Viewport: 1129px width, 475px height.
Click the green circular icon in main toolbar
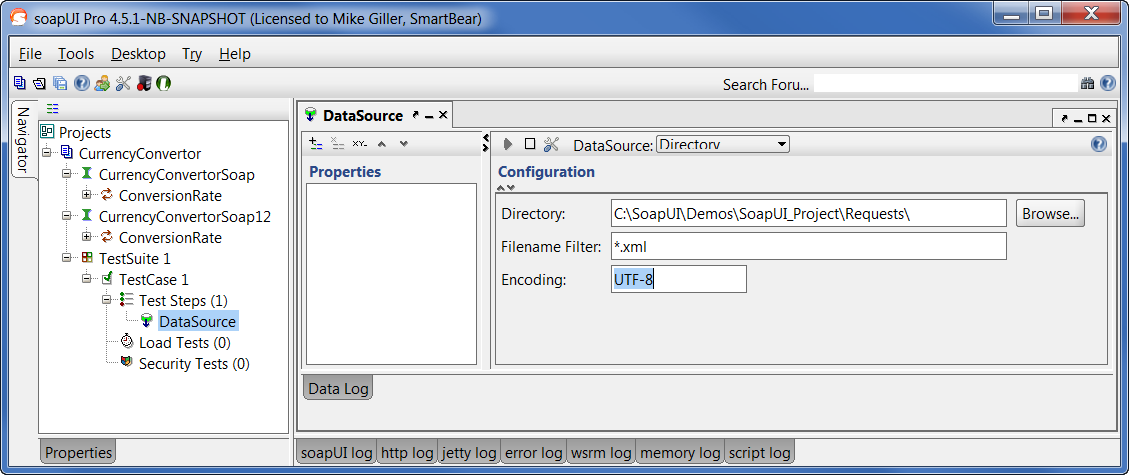[163, 83]
